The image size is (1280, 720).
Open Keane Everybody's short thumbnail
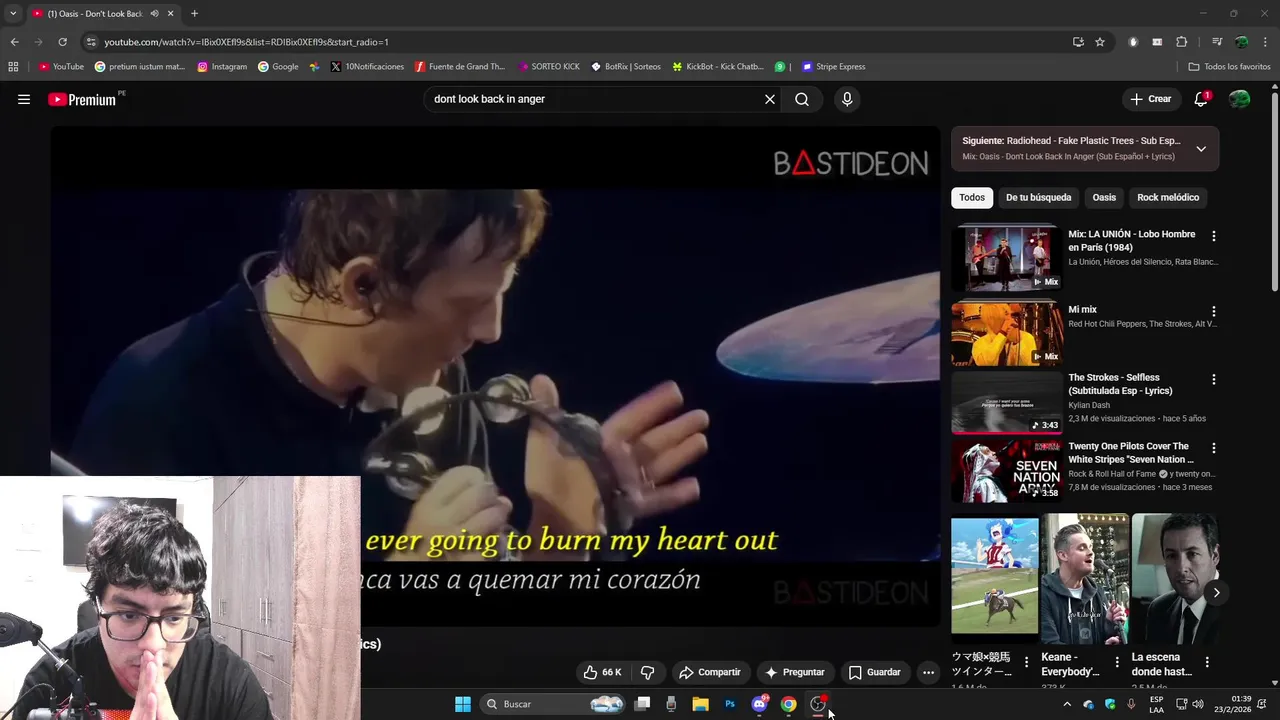pos(1084,578)
